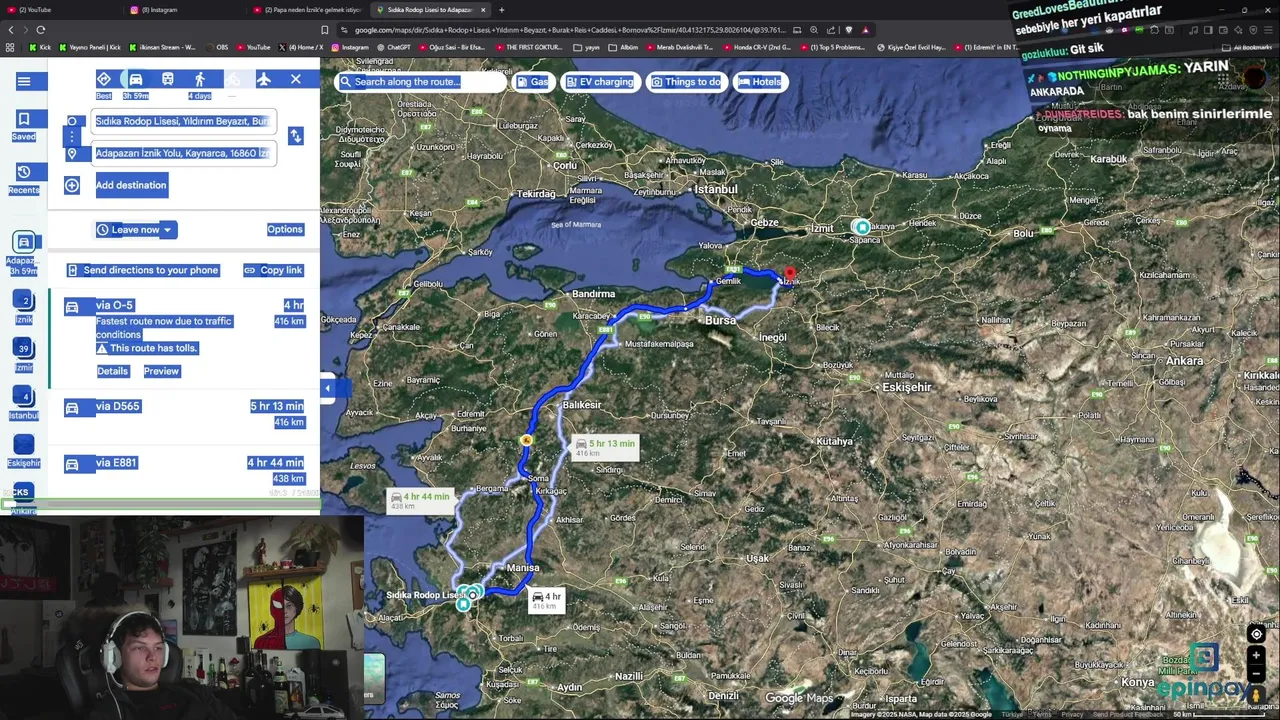Select the Best travel mode icon

[104, 79]
